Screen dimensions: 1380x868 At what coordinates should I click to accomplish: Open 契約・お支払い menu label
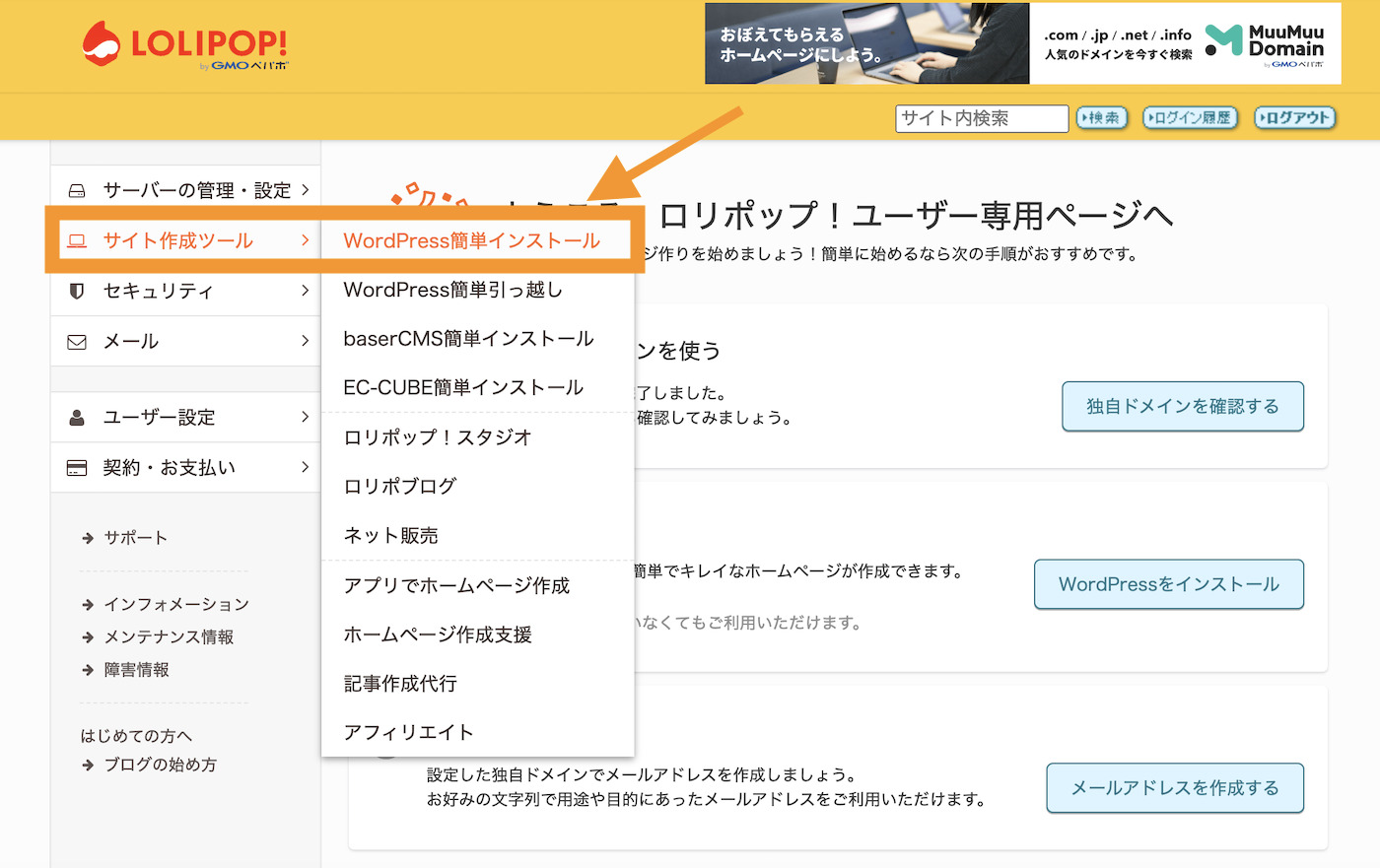170,468
